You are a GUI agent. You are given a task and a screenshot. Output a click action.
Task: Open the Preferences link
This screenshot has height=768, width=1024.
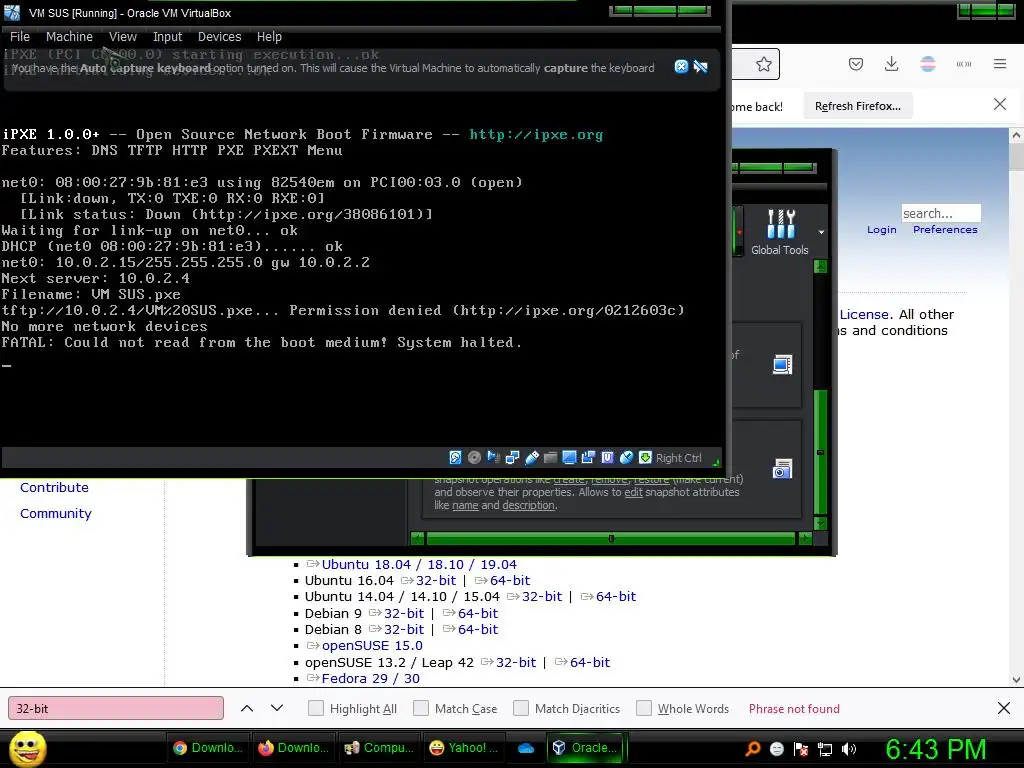pyautogui.click(x=945, y=230)
